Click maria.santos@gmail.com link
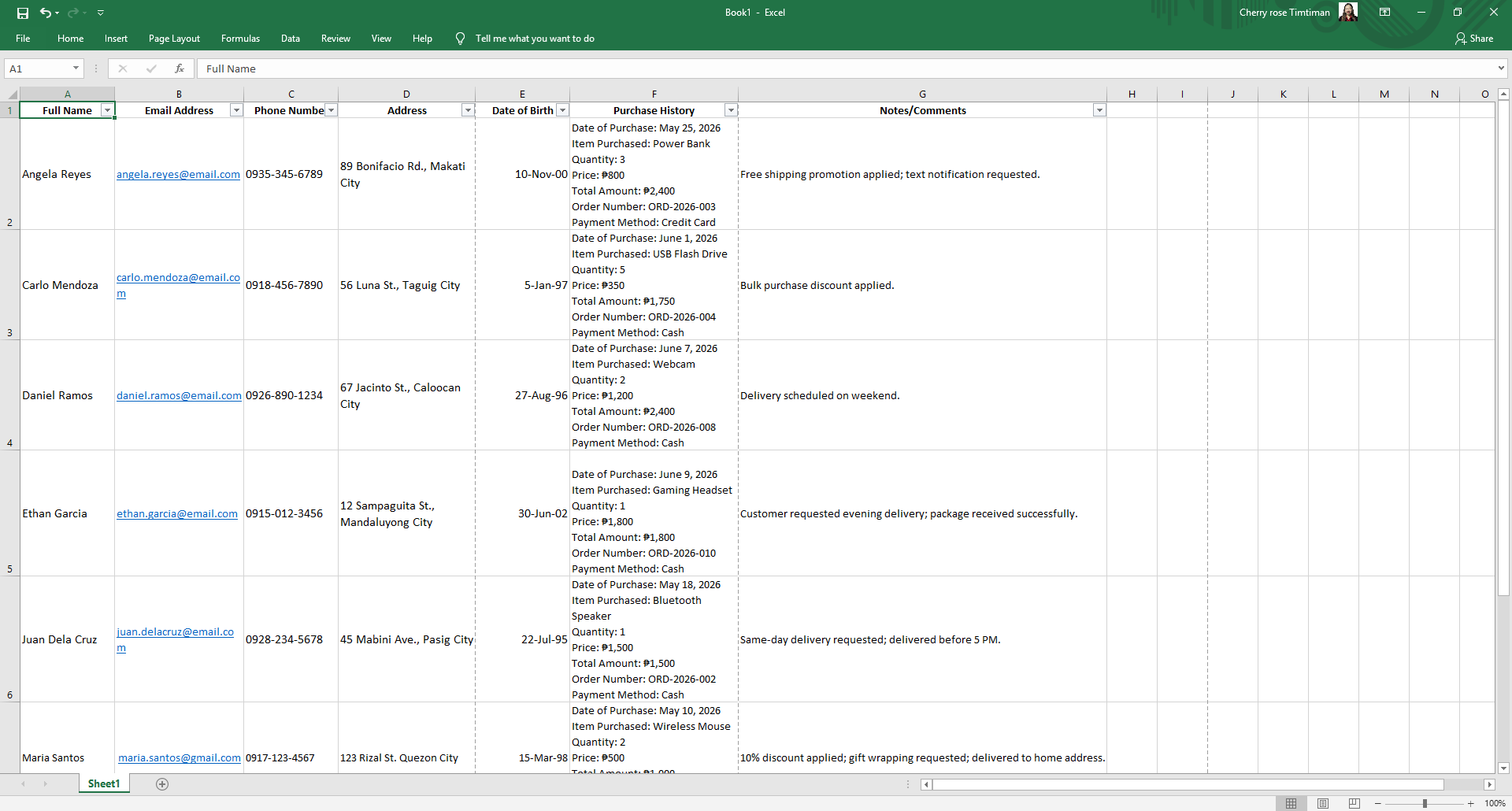Screen dimensions: 1512x811 [180, 758]
